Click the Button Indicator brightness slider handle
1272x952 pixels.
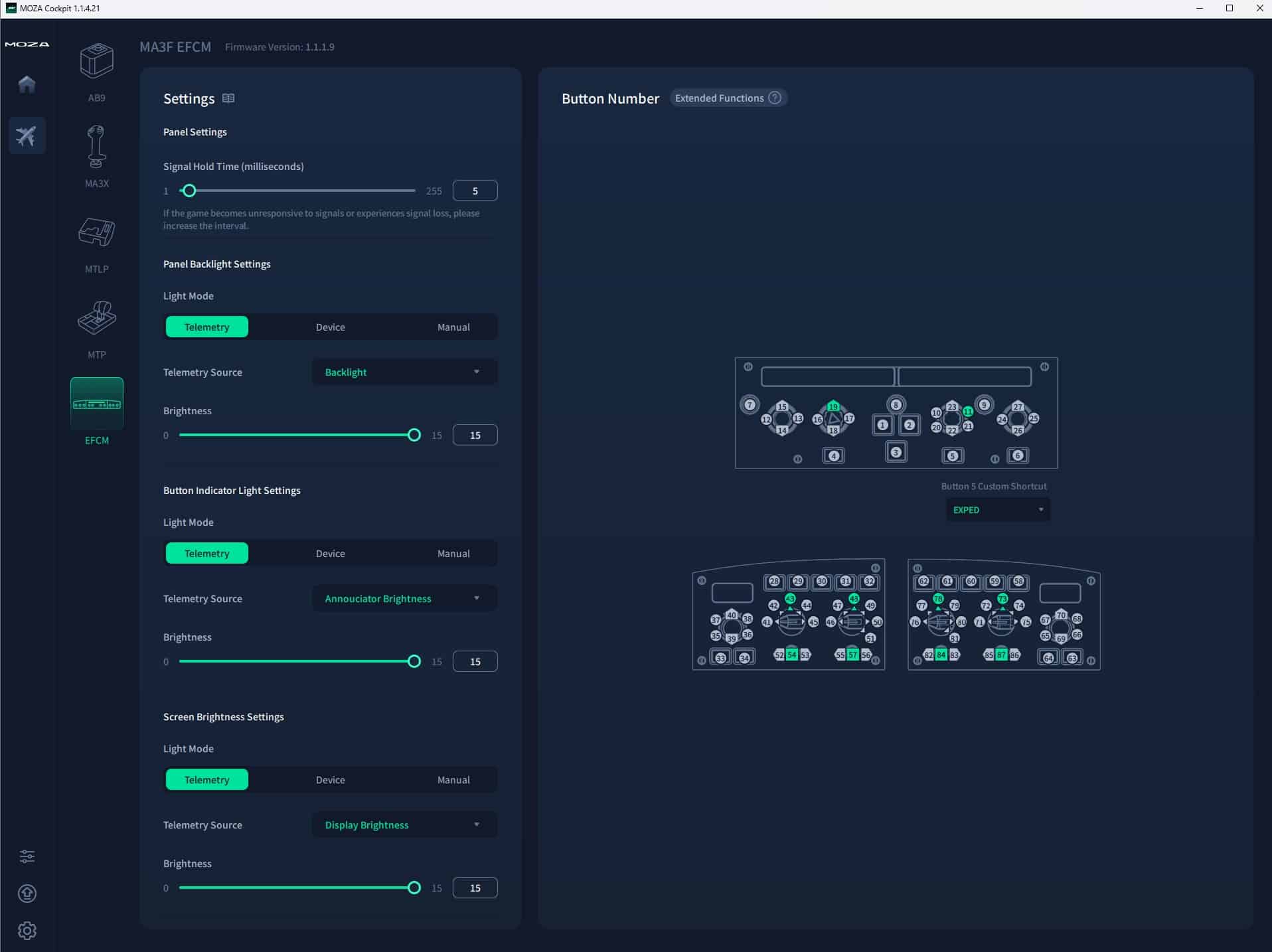[414, 661]
